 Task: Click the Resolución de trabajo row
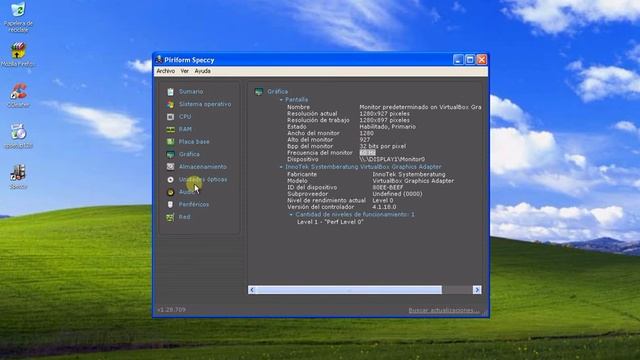click(348, 120)
